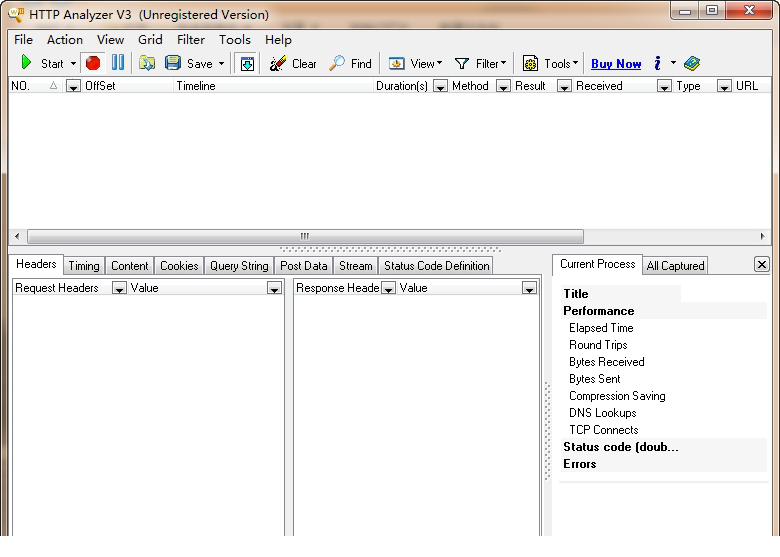Open dropdown beside response Value column
Screen dimensions: 780x557
[529, 288]
